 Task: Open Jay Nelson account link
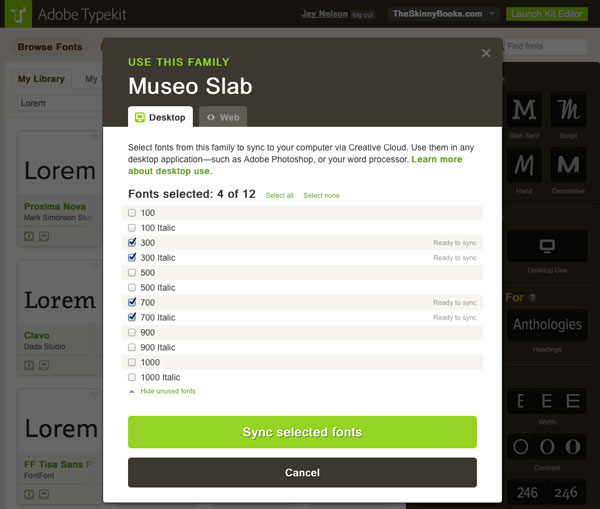[324, 14]
